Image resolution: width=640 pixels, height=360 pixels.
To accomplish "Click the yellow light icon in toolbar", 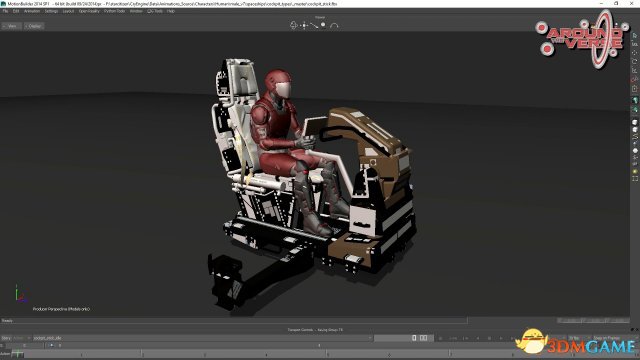I will coord(635,171).
